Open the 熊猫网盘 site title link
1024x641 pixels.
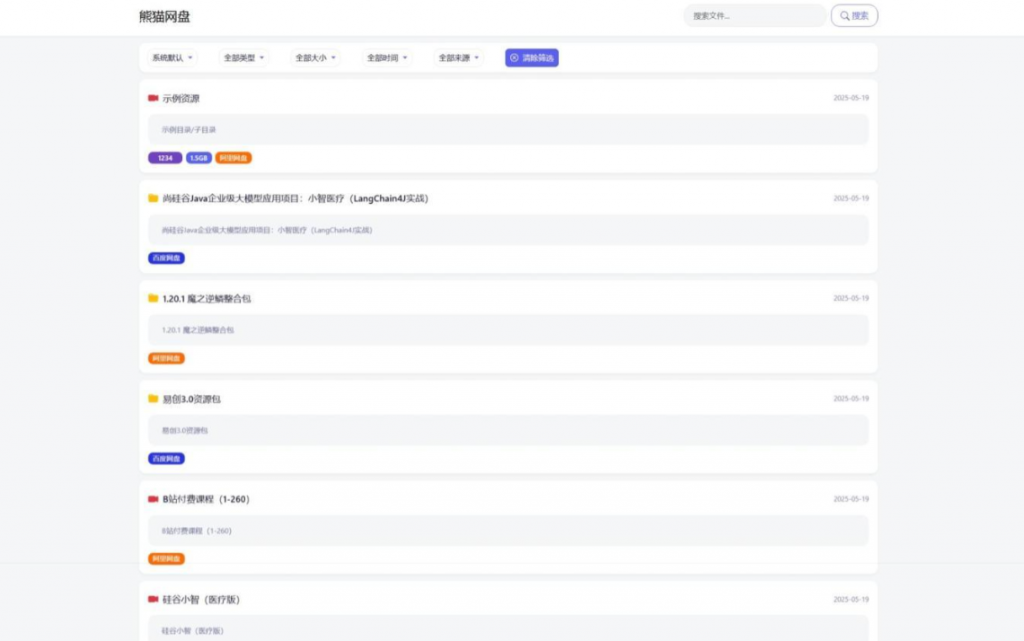click(165, 17)
